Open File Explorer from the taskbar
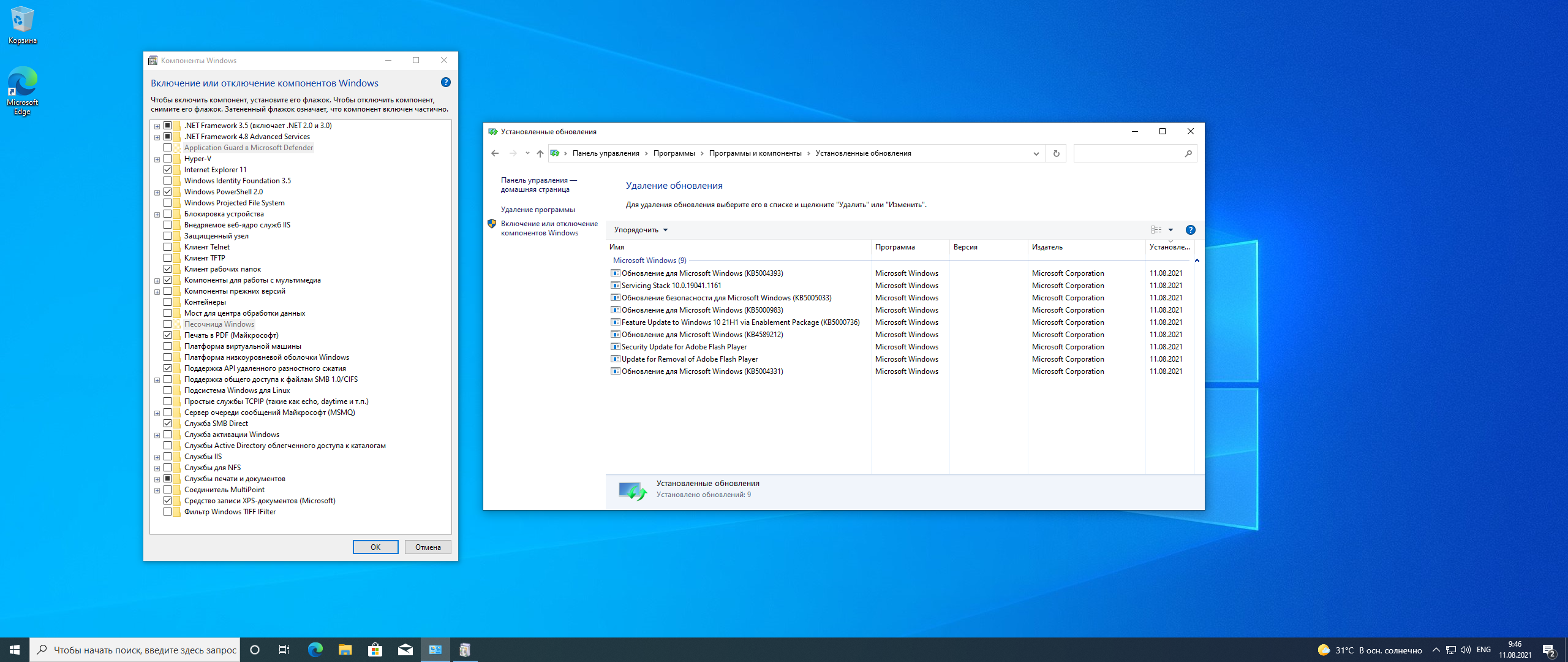The height and width of the screenshot is (662, 1568). (345, 650)
